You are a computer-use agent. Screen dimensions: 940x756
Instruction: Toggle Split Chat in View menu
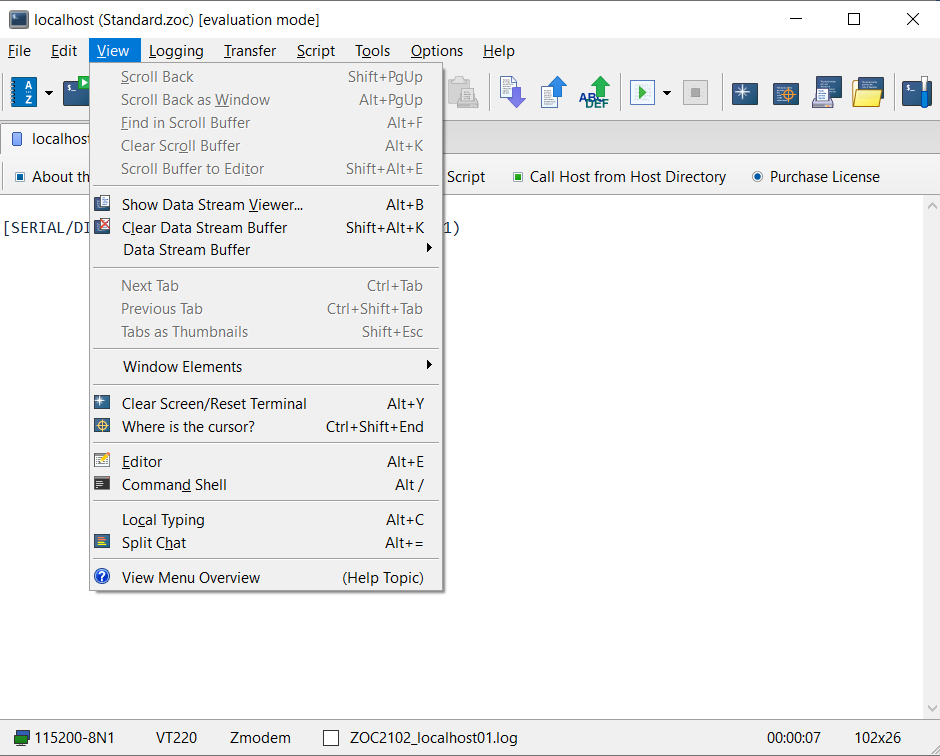click(266, 543)
